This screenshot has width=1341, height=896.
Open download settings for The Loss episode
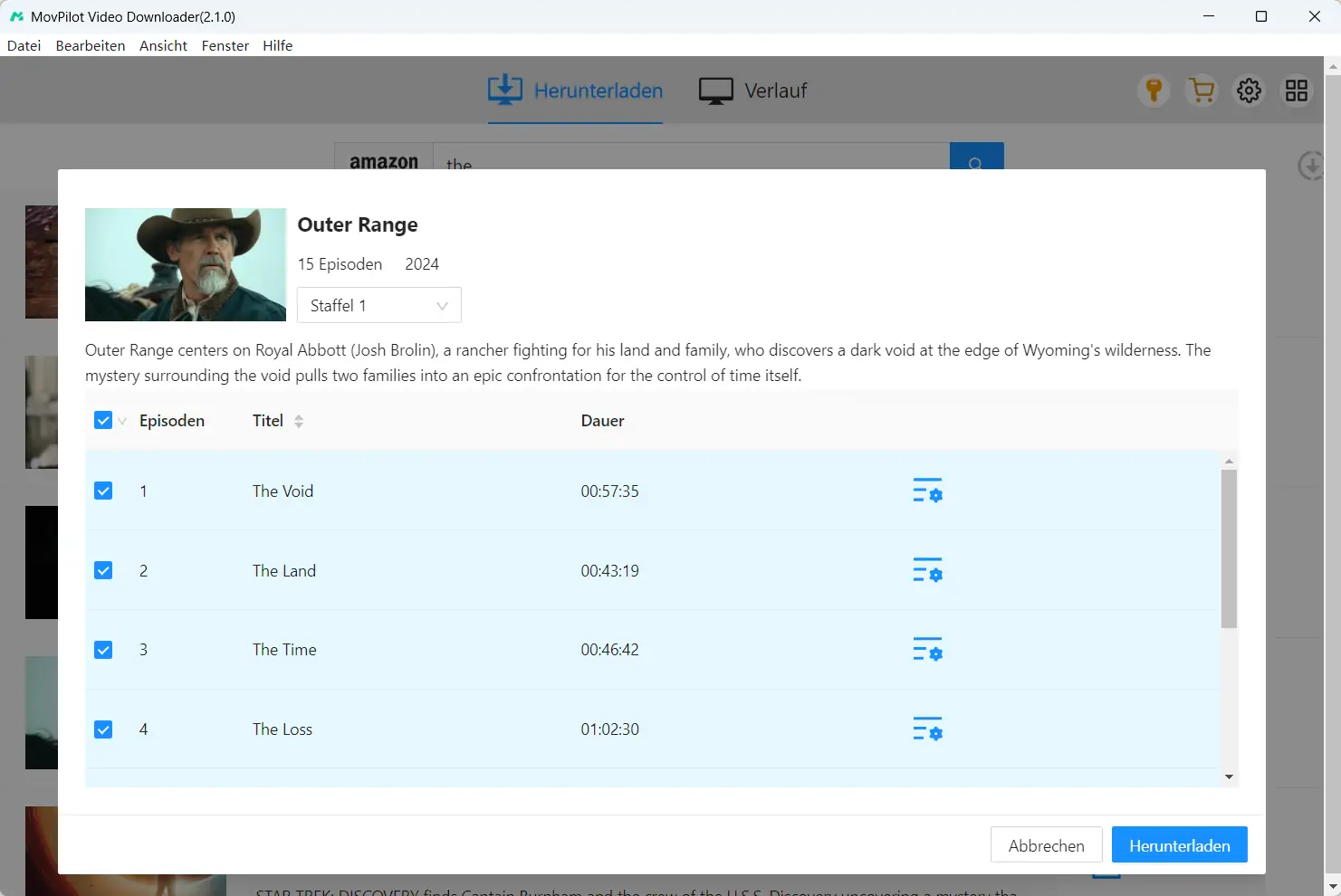pos(927,729)
